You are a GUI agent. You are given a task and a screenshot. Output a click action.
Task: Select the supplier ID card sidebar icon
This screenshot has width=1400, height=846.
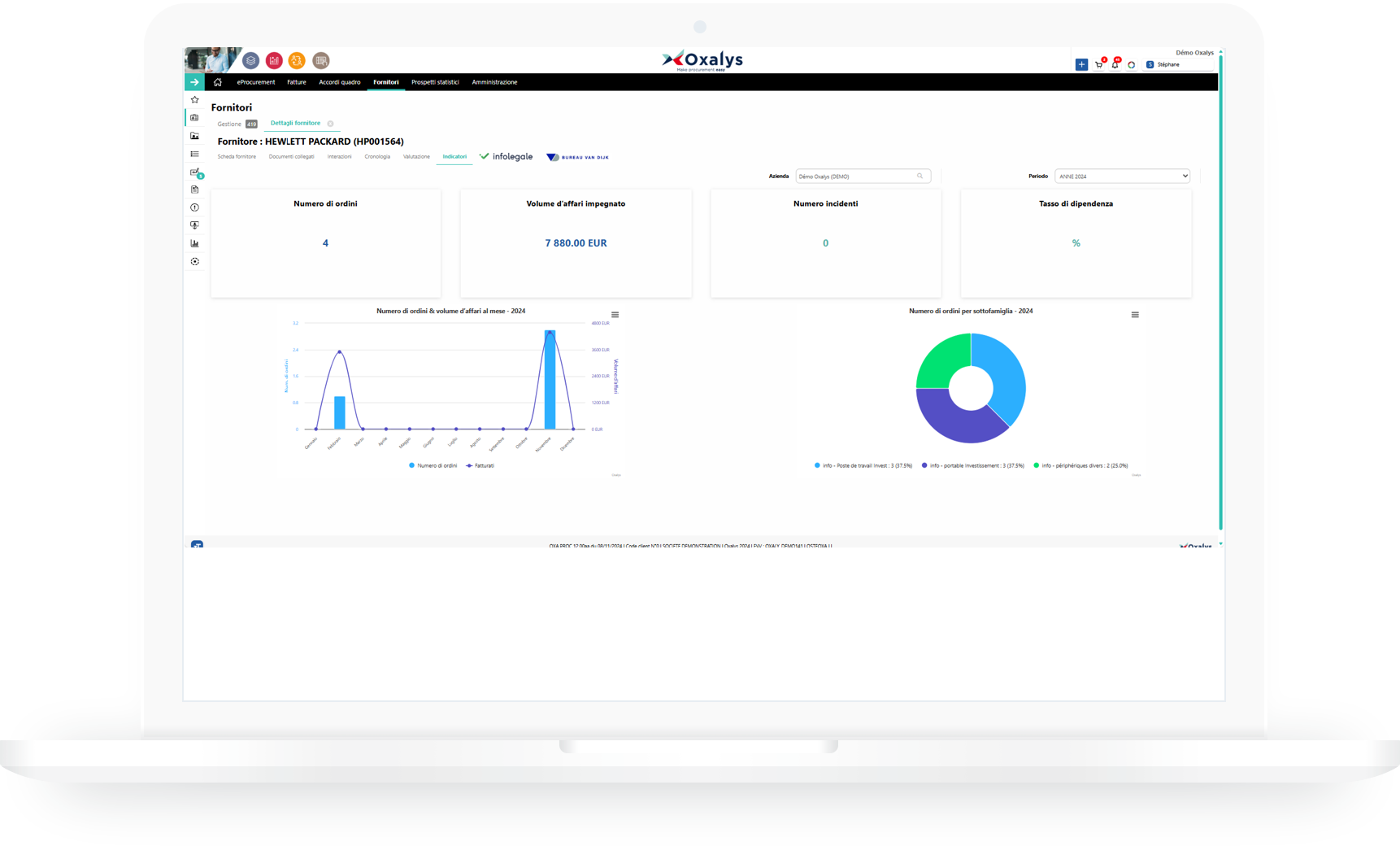(x=194, y=118)
